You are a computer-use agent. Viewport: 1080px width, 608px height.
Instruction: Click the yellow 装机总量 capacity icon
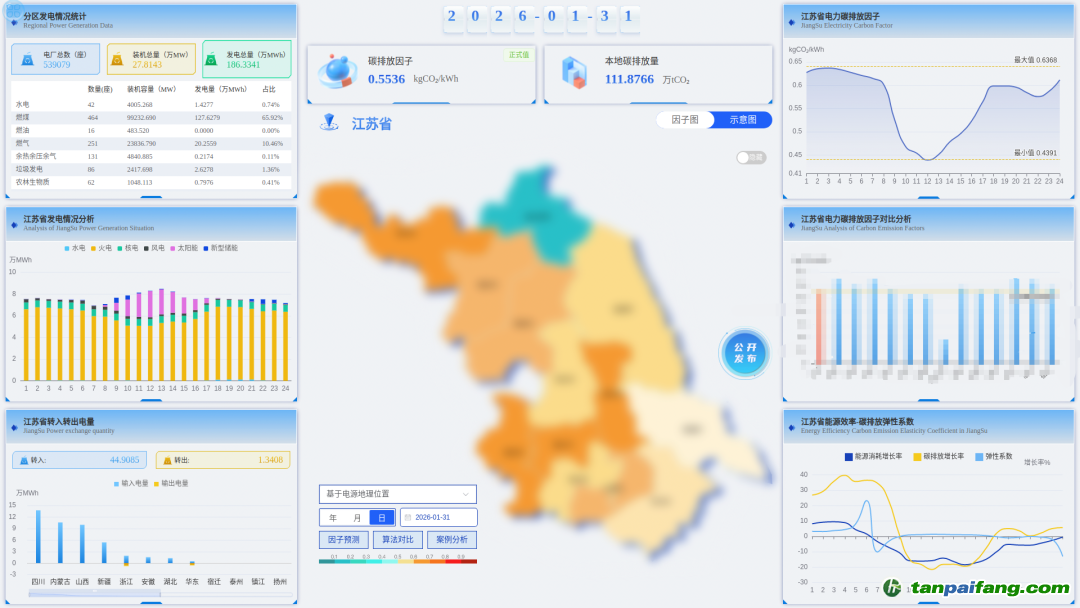tap(117, 59)
